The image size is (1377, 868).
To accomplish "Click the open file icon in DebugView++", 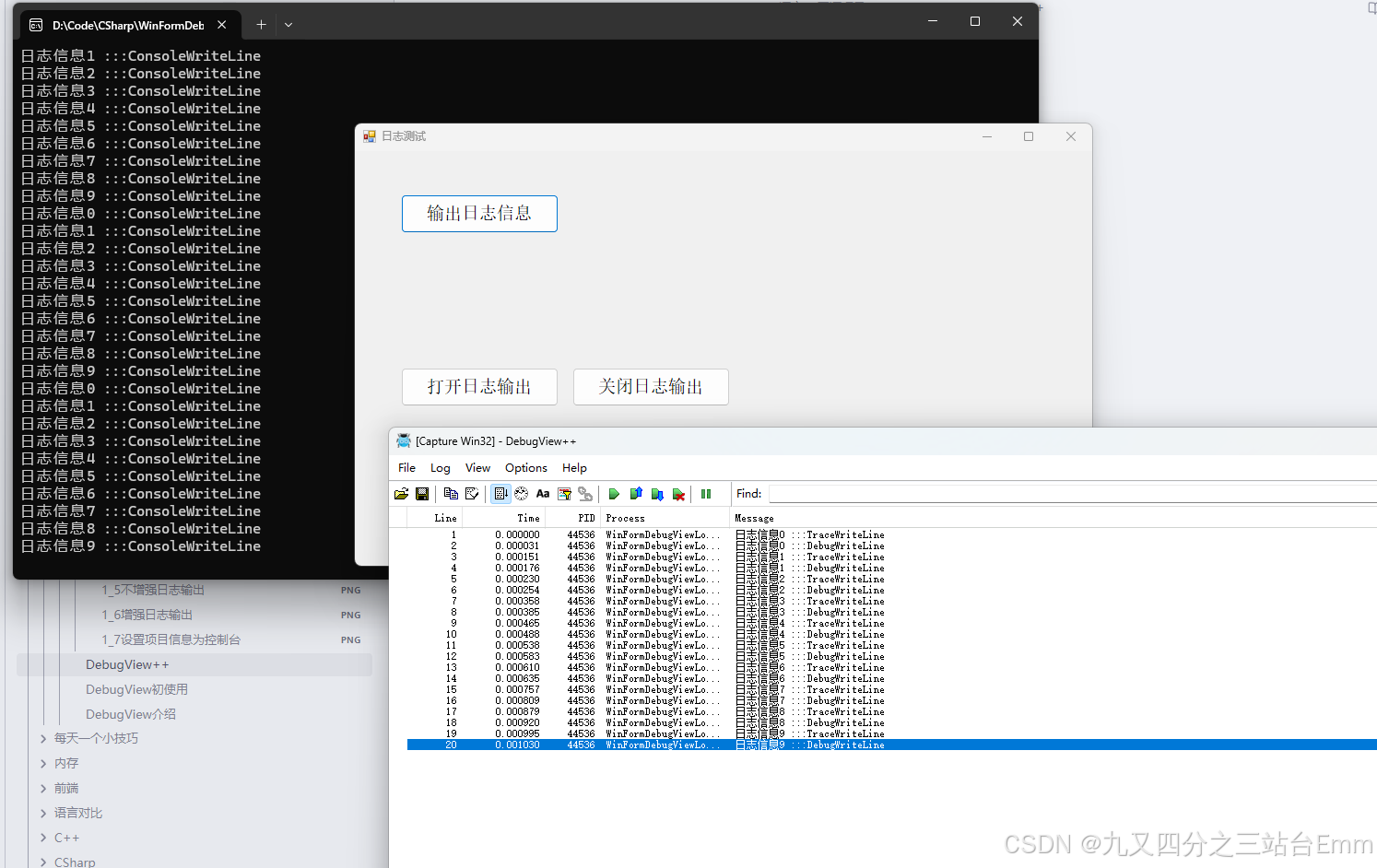I will click(402, 494).
